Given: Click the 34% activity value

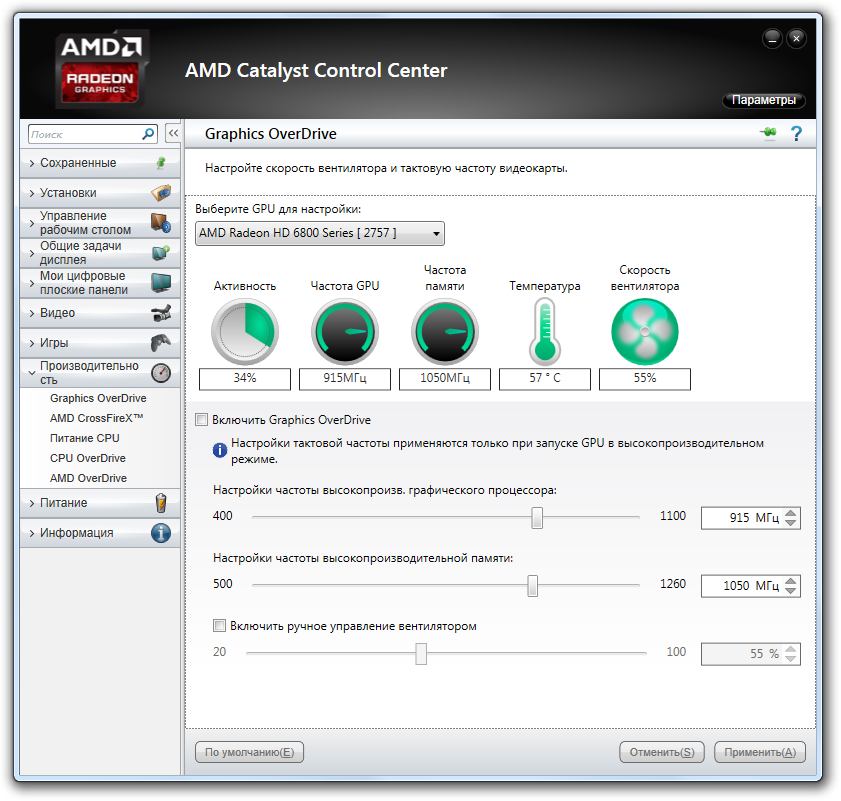Looking at the screenshot, I should tap(245, 378).
